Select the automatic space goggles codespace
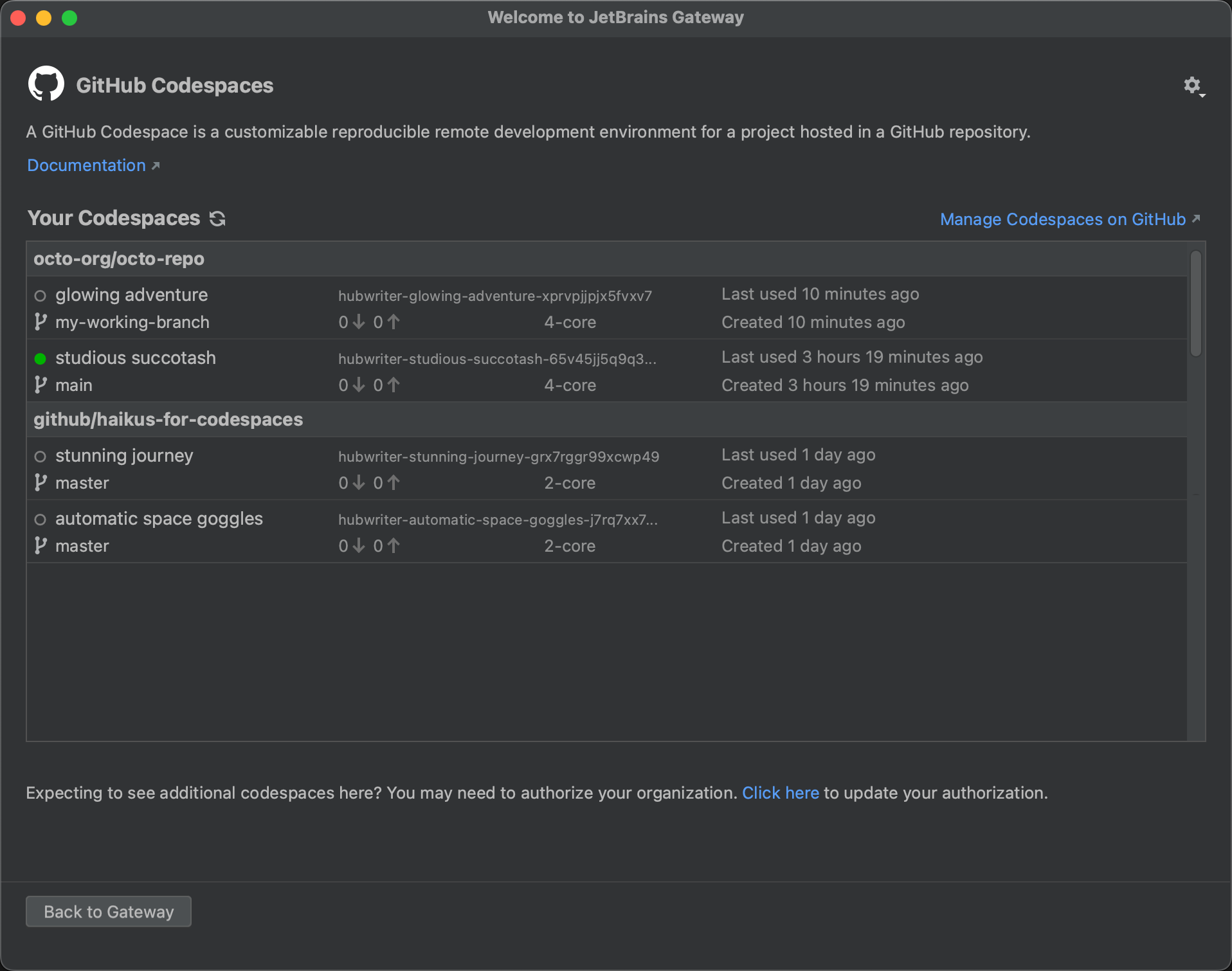Image resolution: width=1232 pixels, height=971 pixels. (x=607, y=531)
